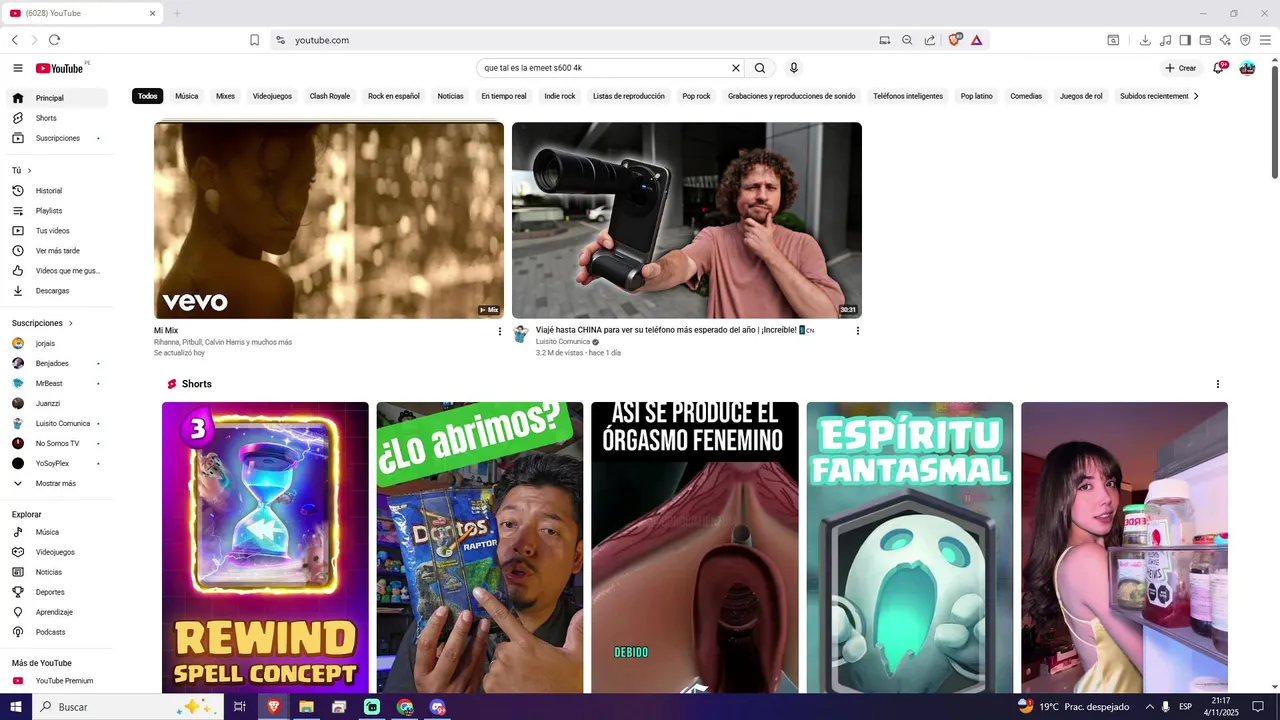
Task: Open Videos que me gustan
Action: click(x=58, y=271)
